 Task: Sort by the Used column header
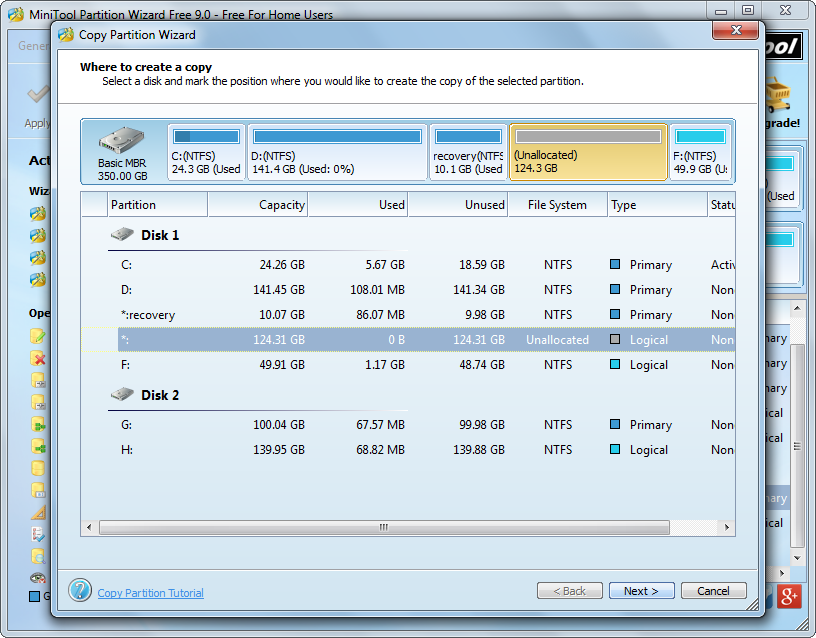pos(358,205)
